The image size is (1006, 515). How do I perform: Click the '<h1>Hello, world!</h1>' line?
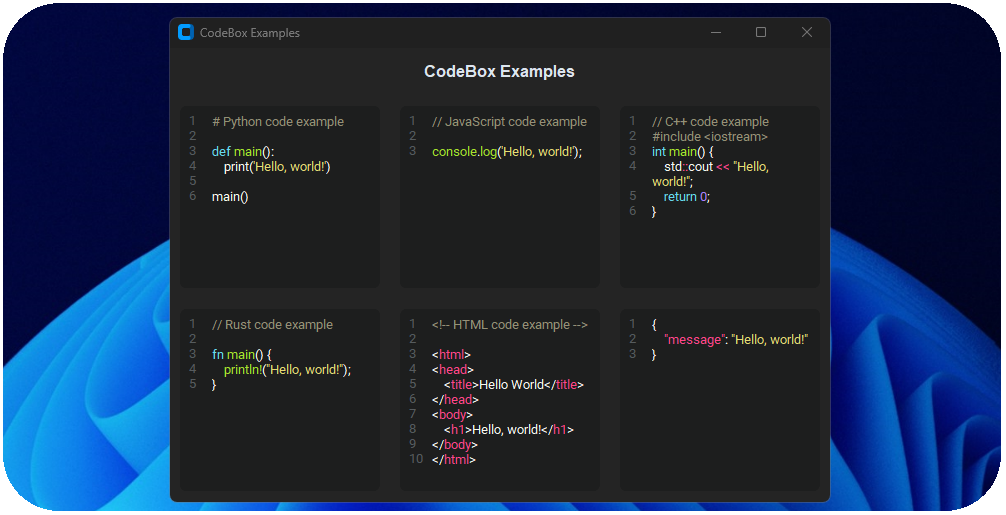tap(509, 430)
